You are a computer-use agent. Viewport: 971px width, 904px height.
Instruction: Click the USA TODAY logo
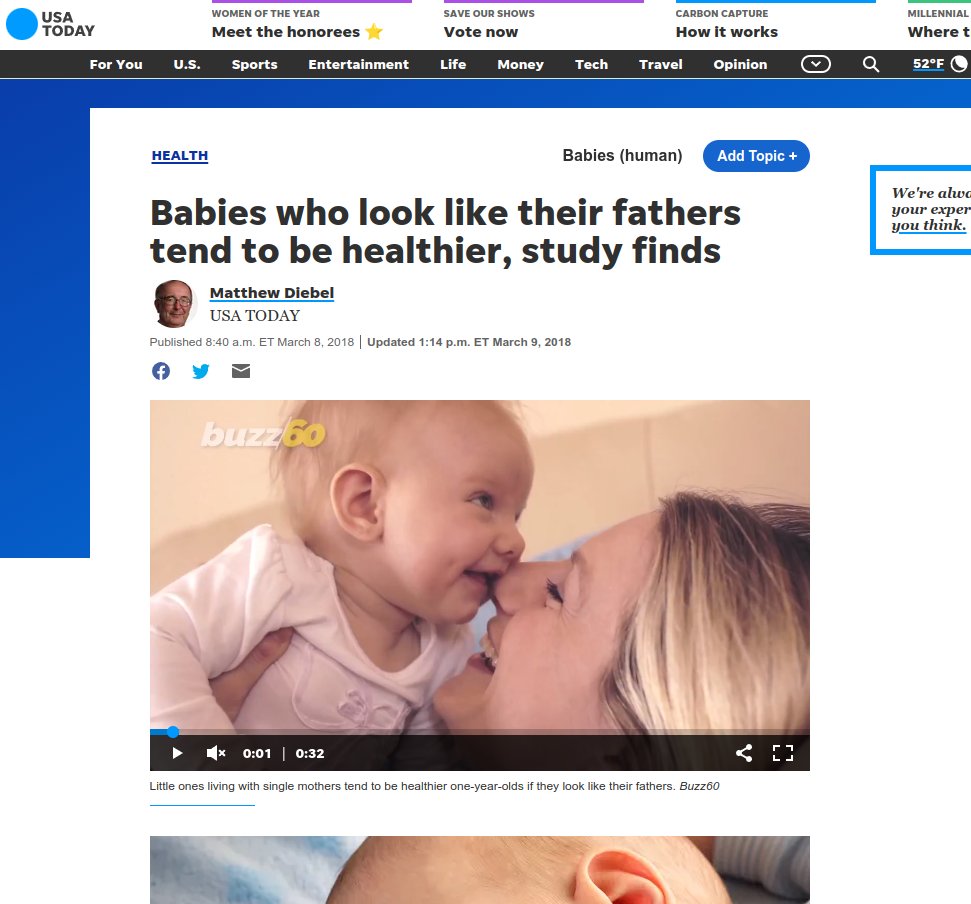click(x=50, y=24)
